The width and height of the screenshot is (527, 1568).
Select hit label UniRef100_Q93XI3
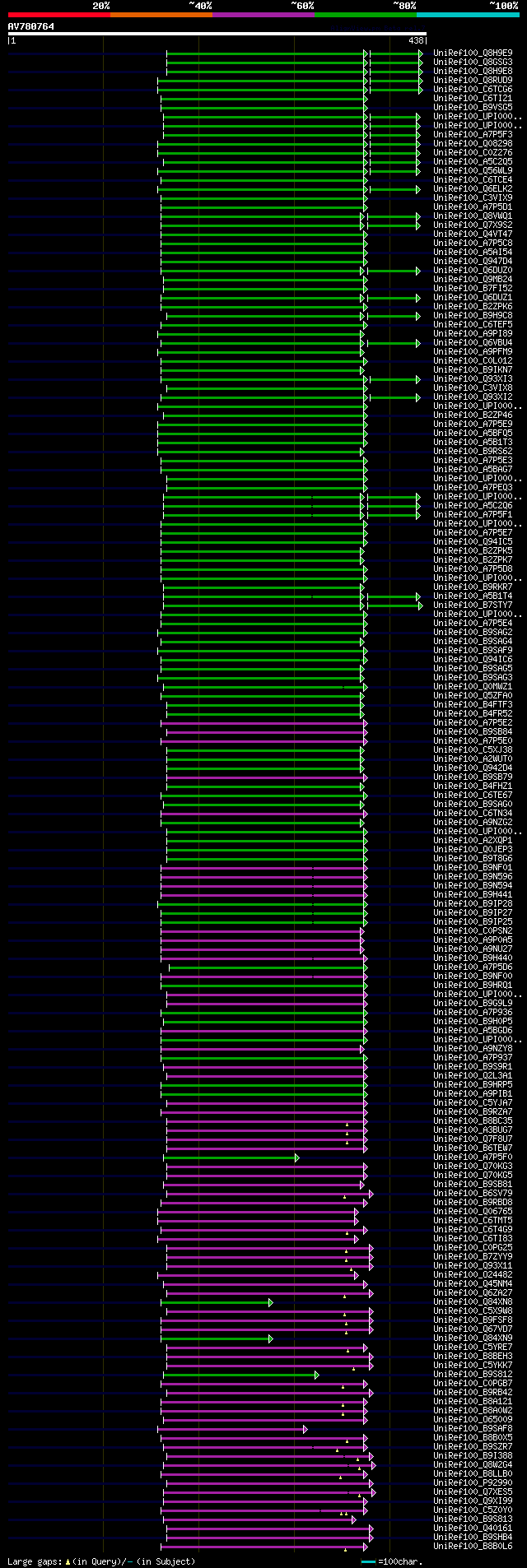pyautogui.click(x=473, y=378)
